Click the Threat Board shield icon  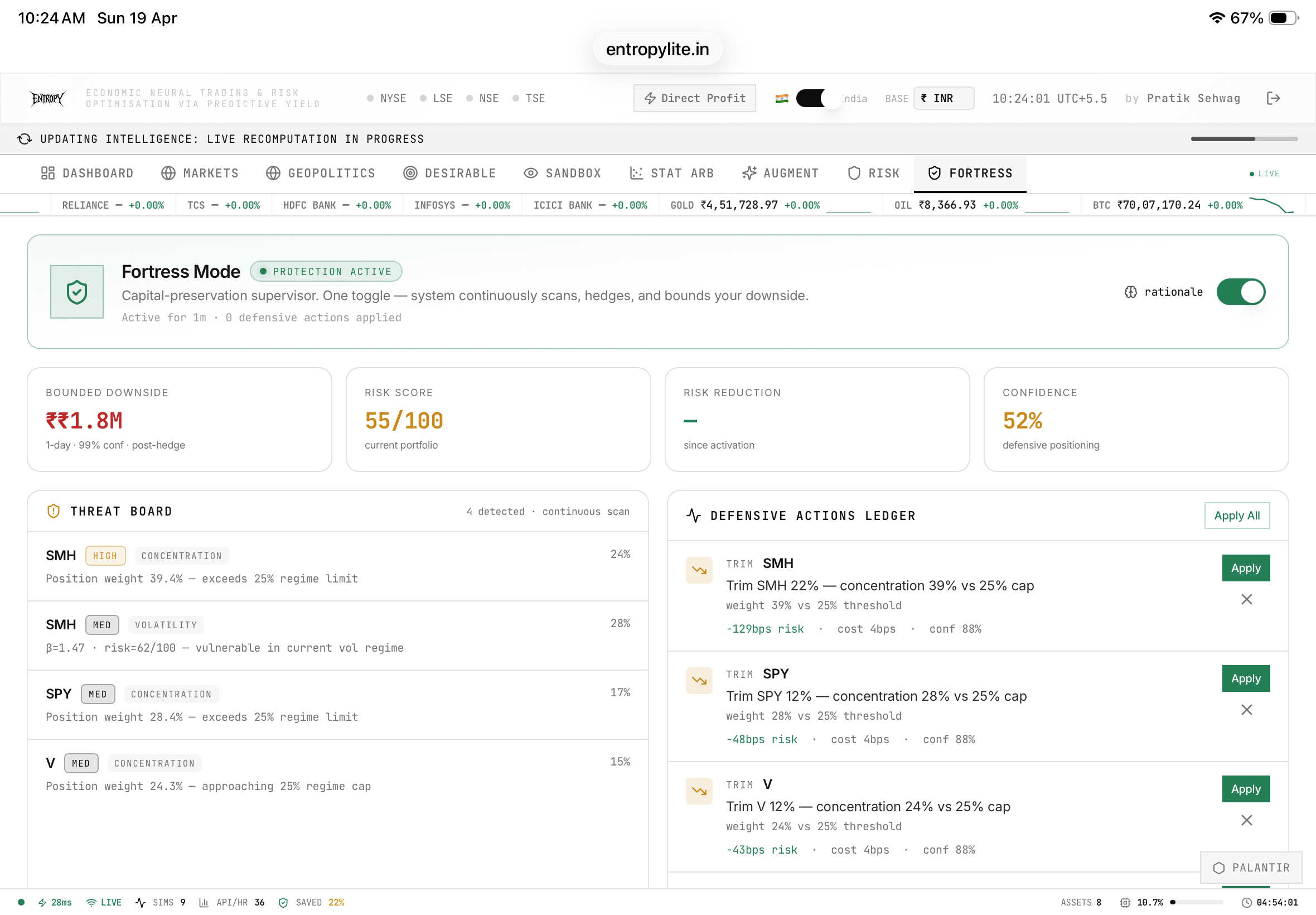click(54, 511)
